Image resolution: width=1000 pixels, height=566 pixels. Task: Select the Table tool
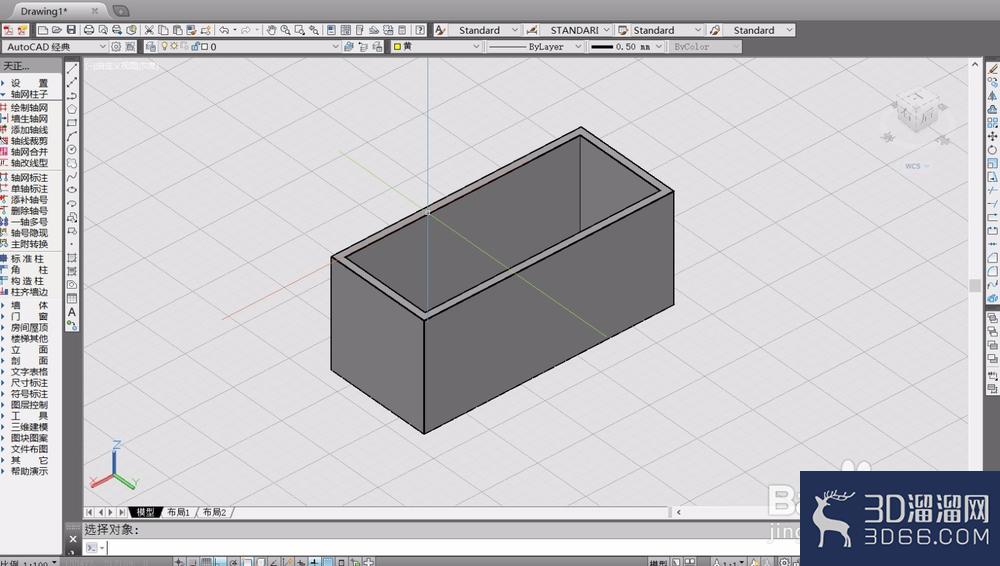pos(72,298)
